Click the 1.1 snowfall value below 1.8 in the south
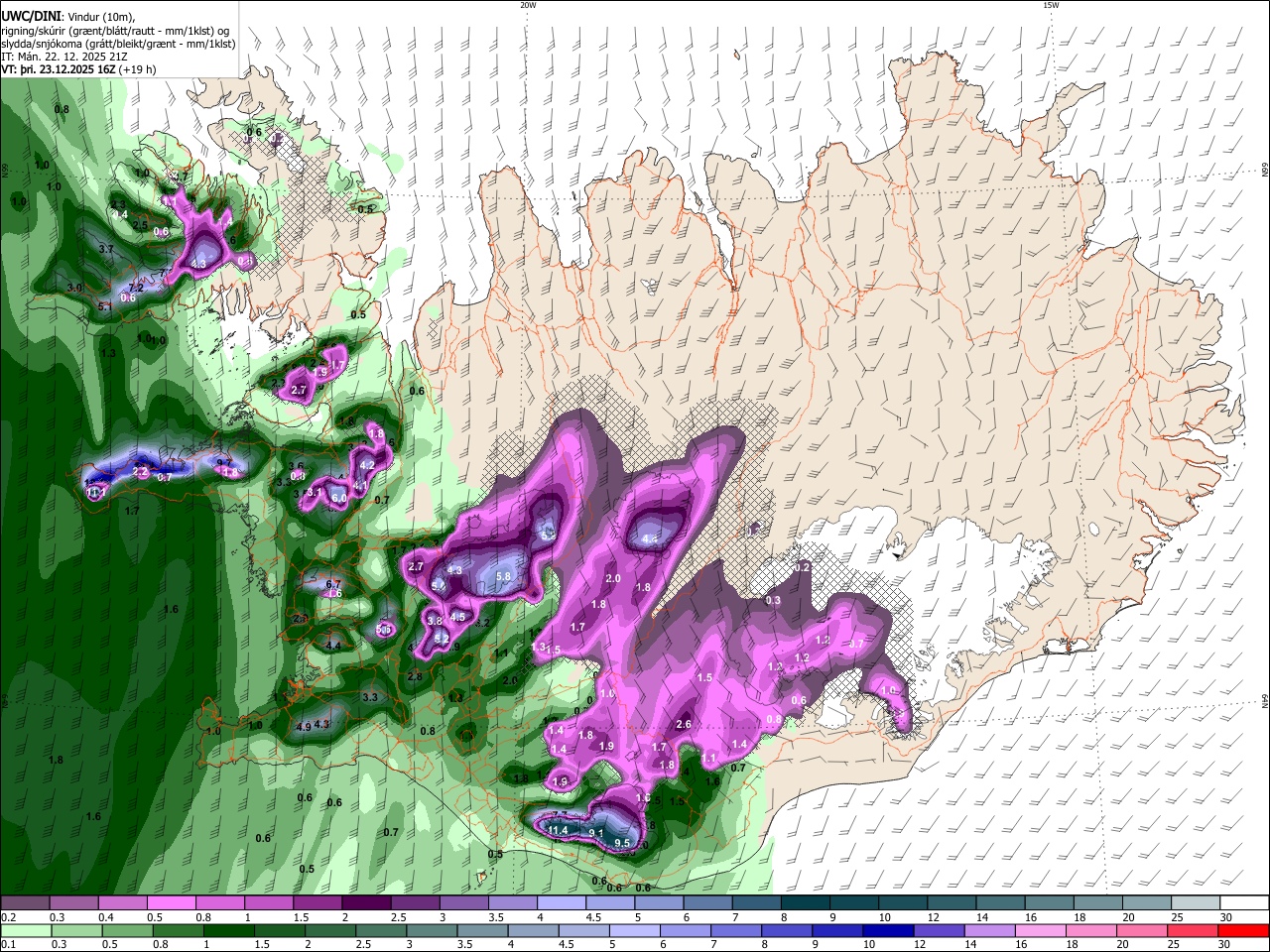Viewport: 1270px width, 952px height. [708, 758]
